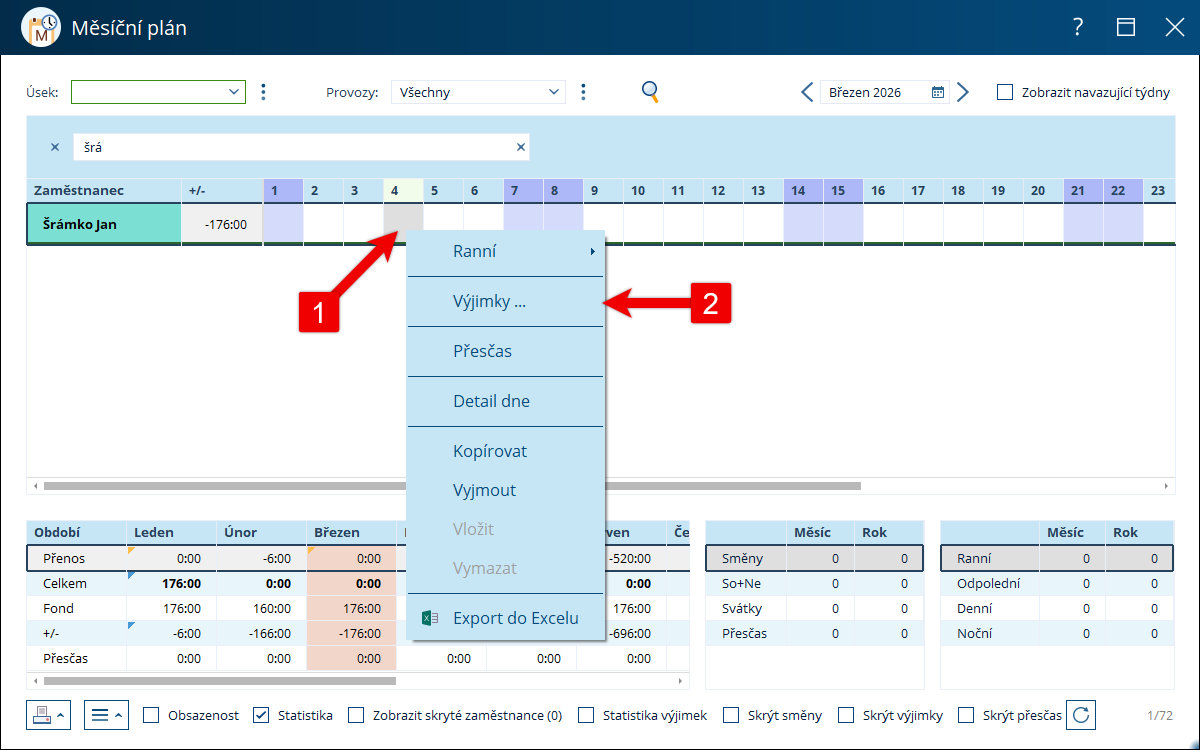Click the 1/72 record counter

point(1160,715)
